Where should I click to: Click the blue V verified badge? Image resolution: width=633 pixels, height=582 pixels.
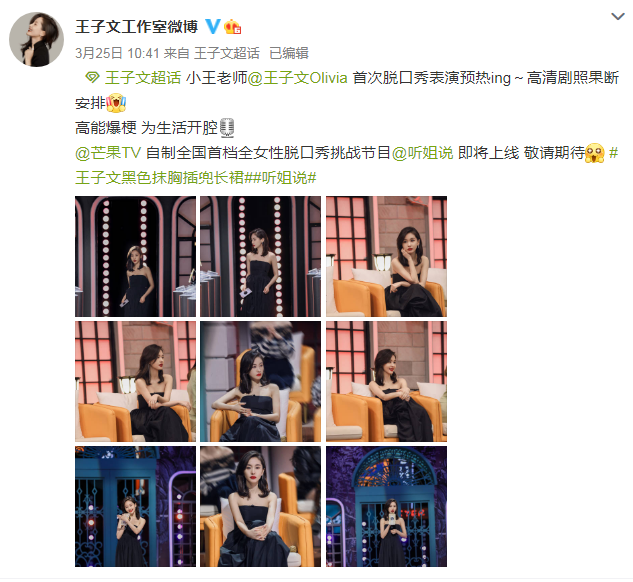tap(212, 27)
